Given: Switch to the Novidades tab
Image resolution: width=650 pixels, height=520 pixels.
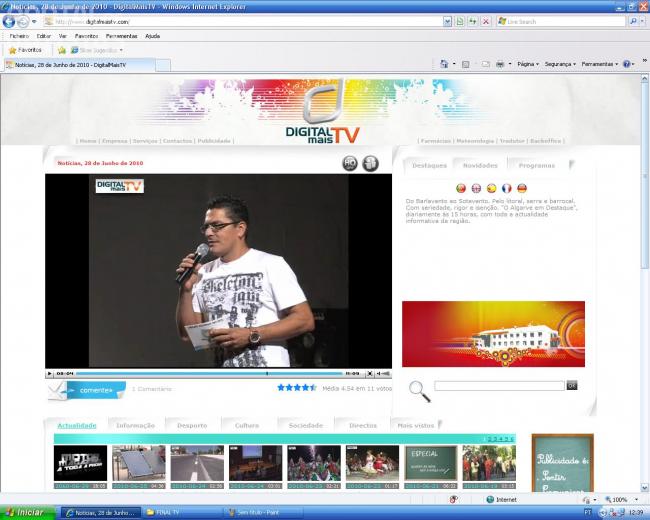Looking at the screenshot, I should pos(480,165).
